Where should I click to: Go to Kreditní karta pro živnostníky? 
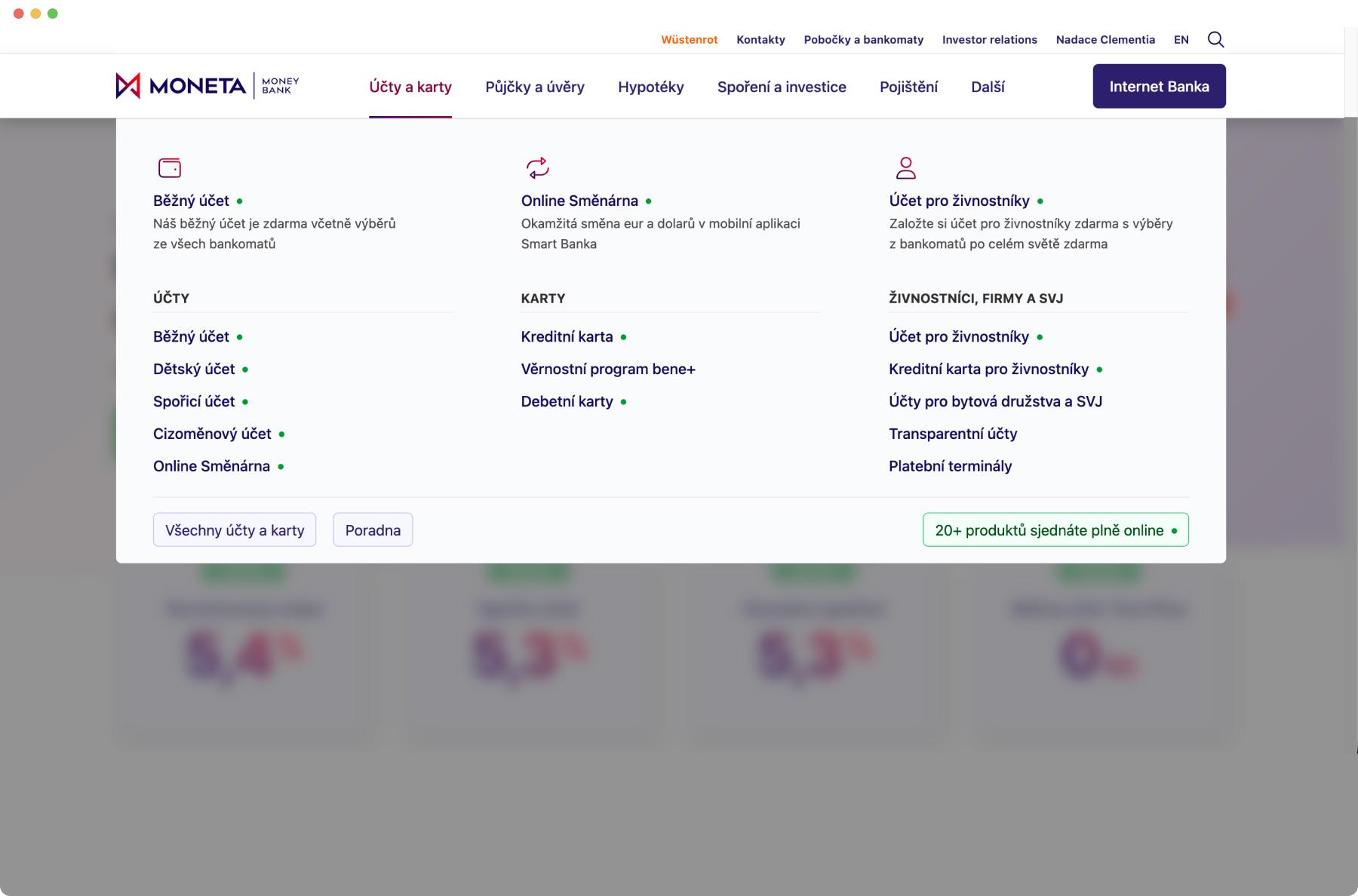tap(988, 369)
